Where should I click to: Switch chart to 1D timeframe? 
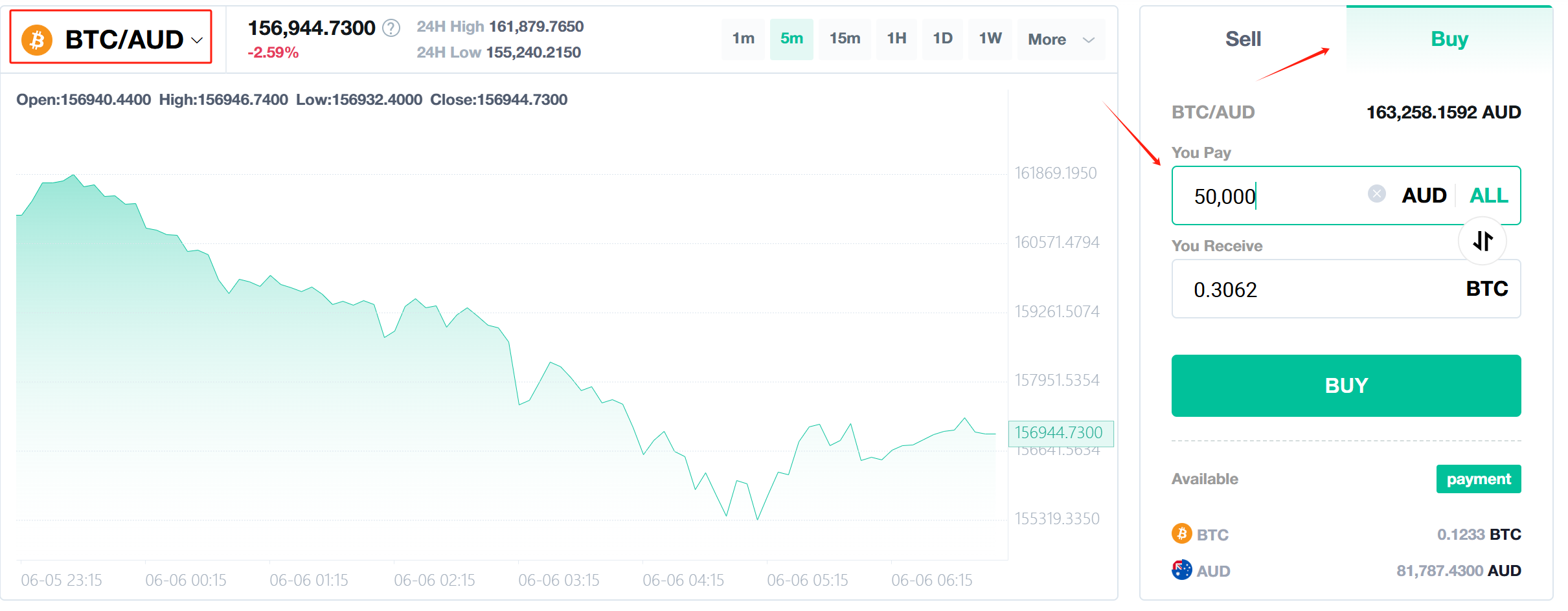[x=942, y=39]
